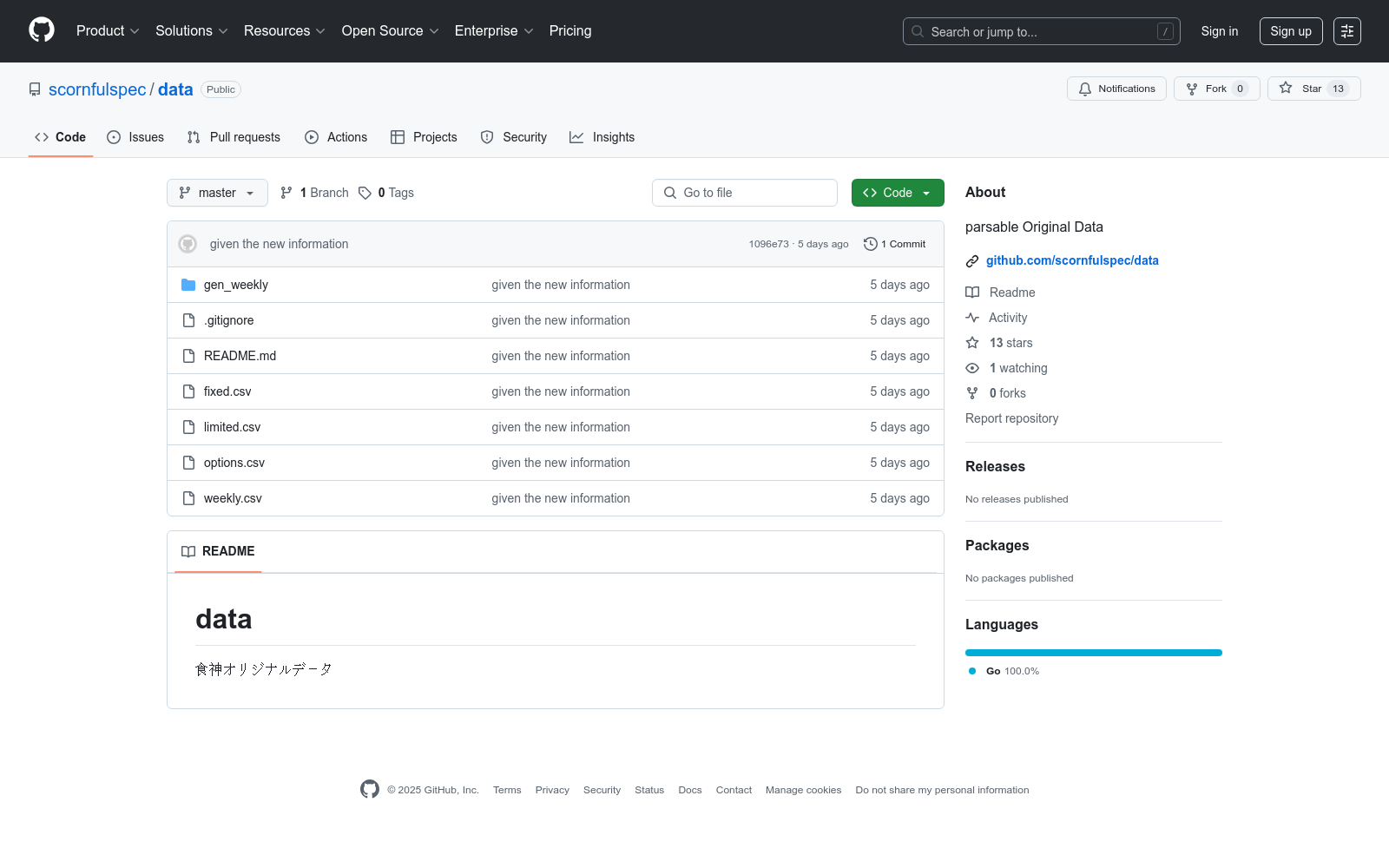Image resolution: width=1389 pixels, height=868 pixels.
Task: Switch to the Pull requests tab
Action: click(x=234, y=137)
